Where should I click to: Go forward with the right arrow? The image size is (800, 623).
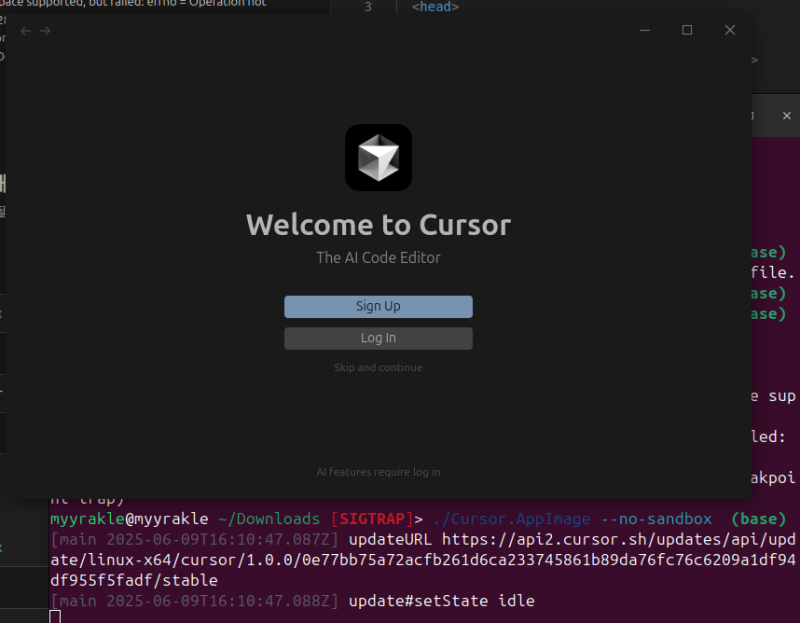(x=45, y=31)
